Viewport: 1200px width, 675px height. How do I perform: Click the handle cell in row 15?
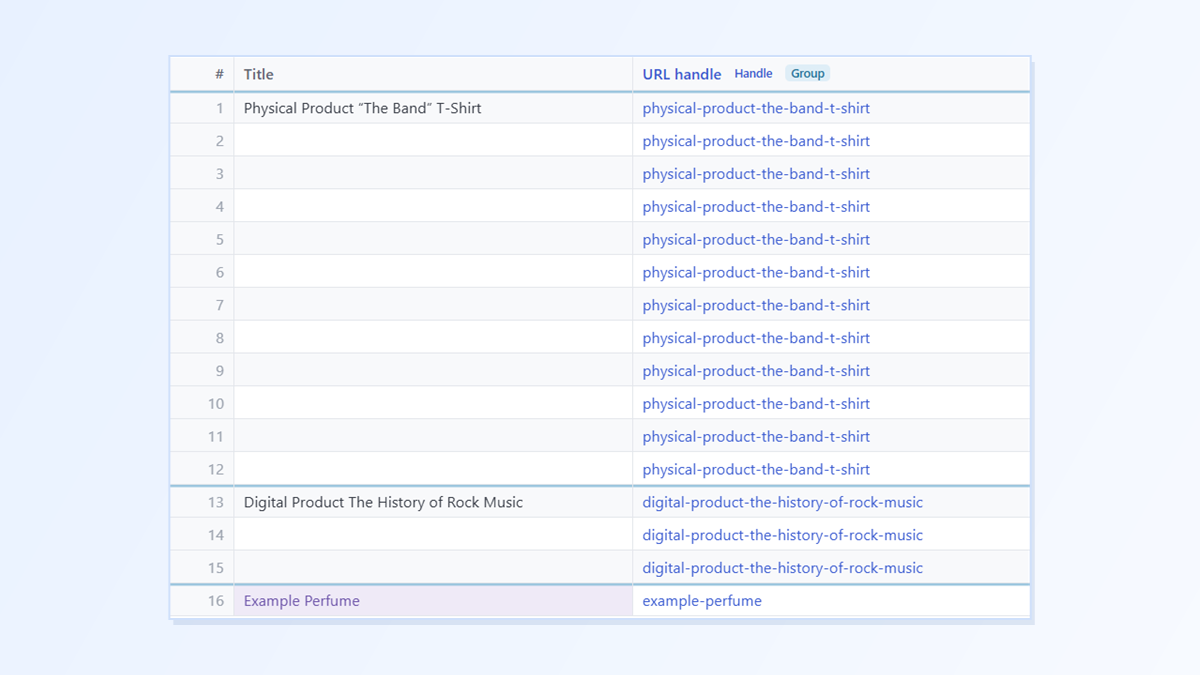point(831,568)
